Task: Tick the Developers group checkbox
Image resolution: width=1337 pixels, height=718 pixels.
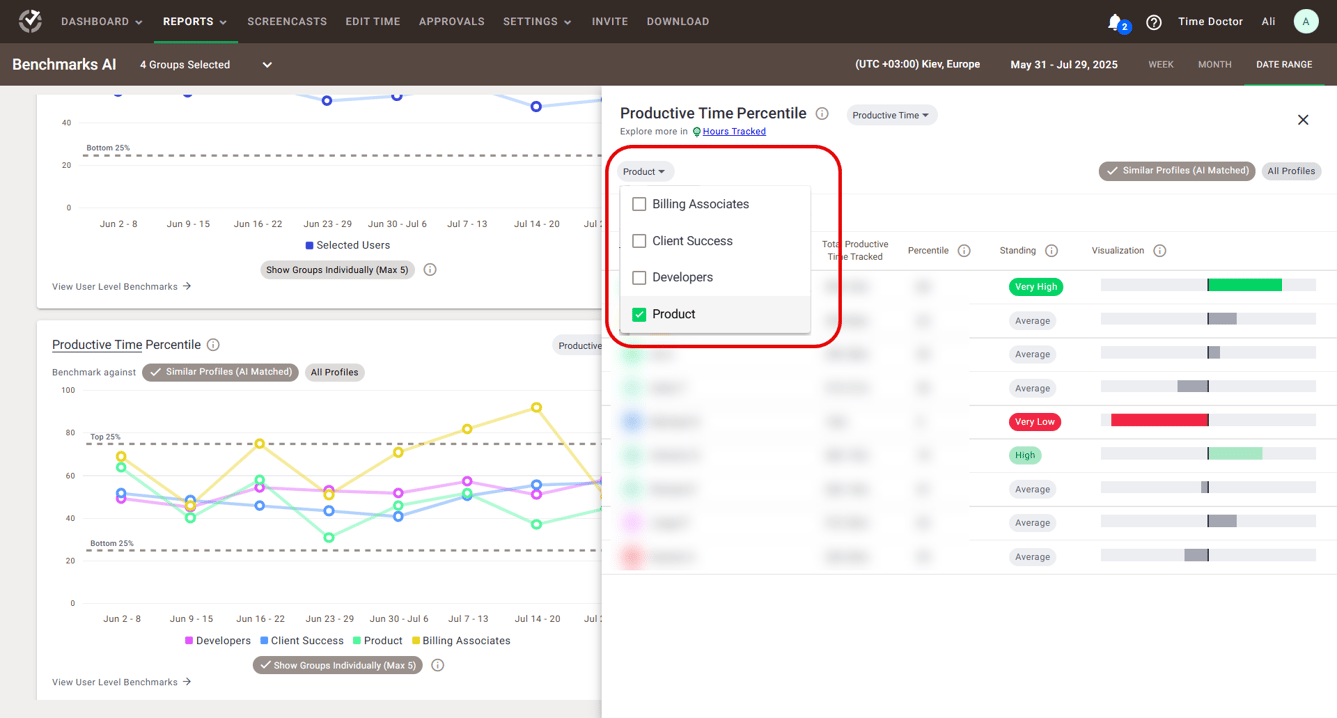Action: click(x=639, y=277)
